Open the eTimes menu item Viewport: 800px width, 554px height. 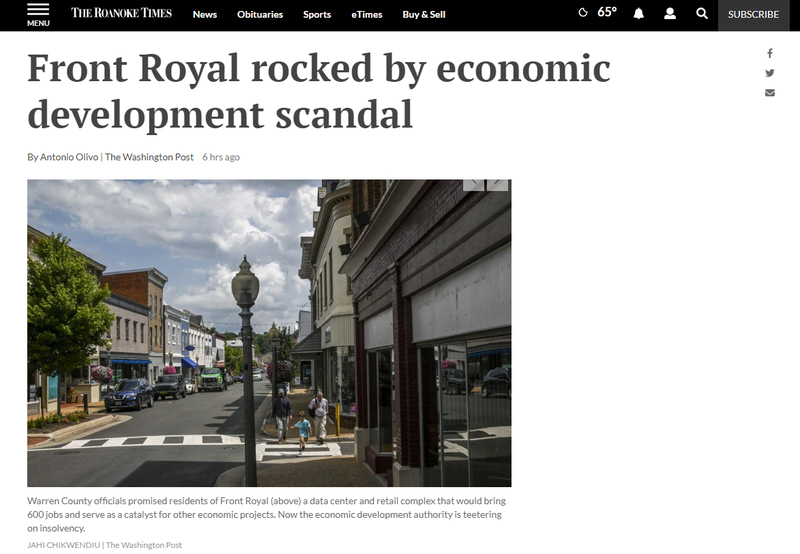point(366,14)
